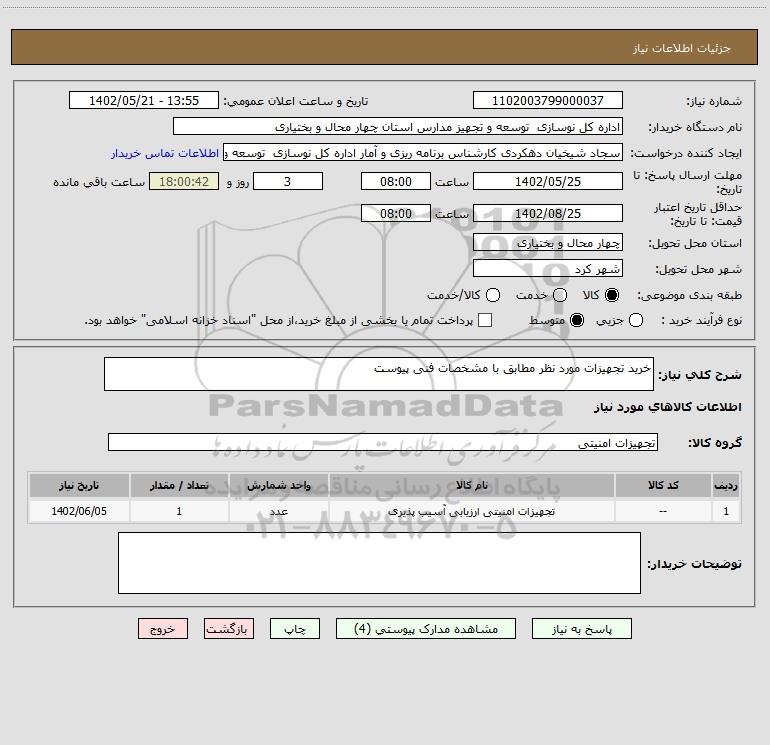770x745 pixels.
Task: Open the اطلاعات تماس خریدار link
Action: point(165,153)
